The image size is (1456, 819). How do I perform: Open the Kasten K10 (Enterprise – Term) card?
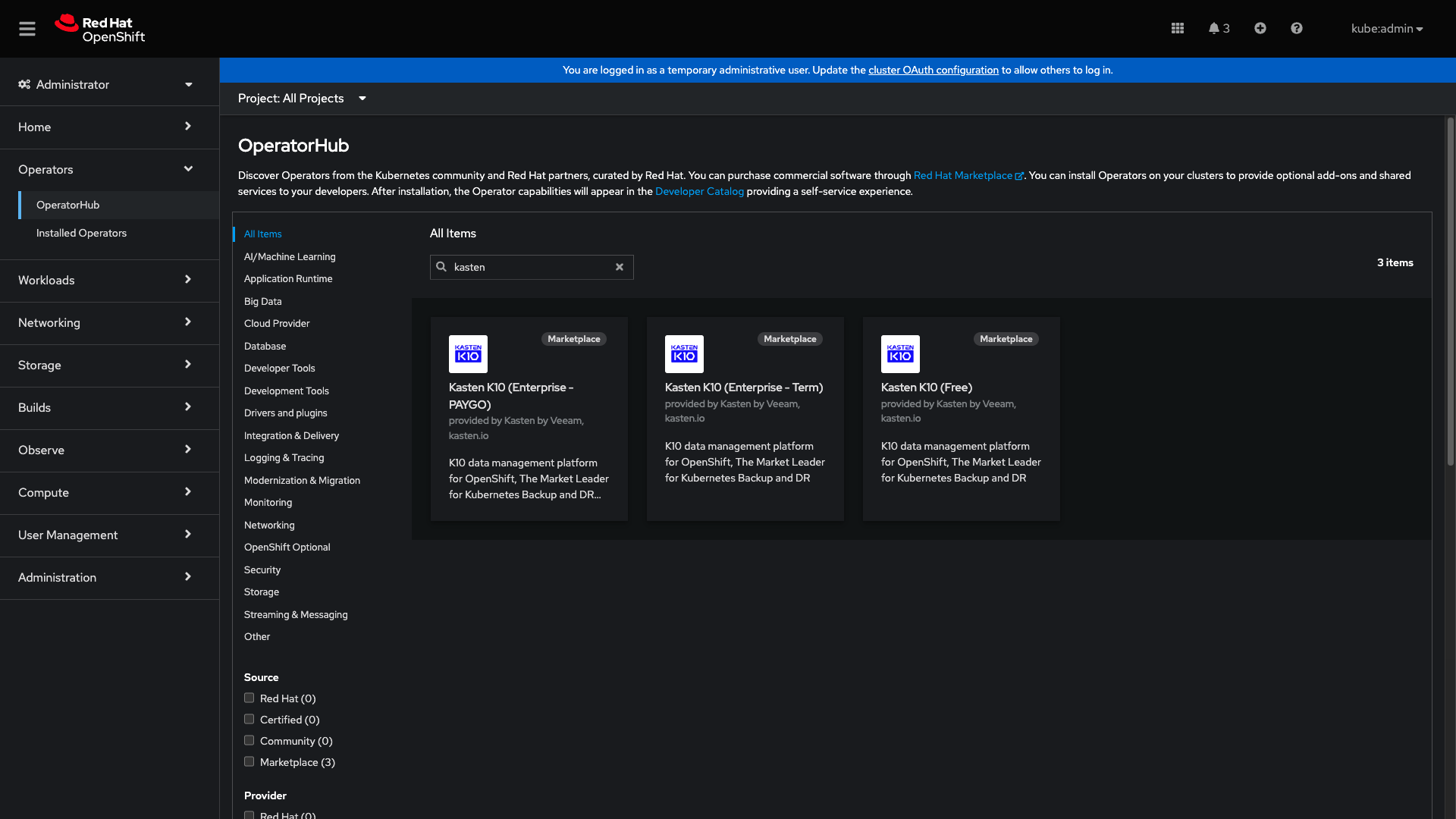pos(744,388)
